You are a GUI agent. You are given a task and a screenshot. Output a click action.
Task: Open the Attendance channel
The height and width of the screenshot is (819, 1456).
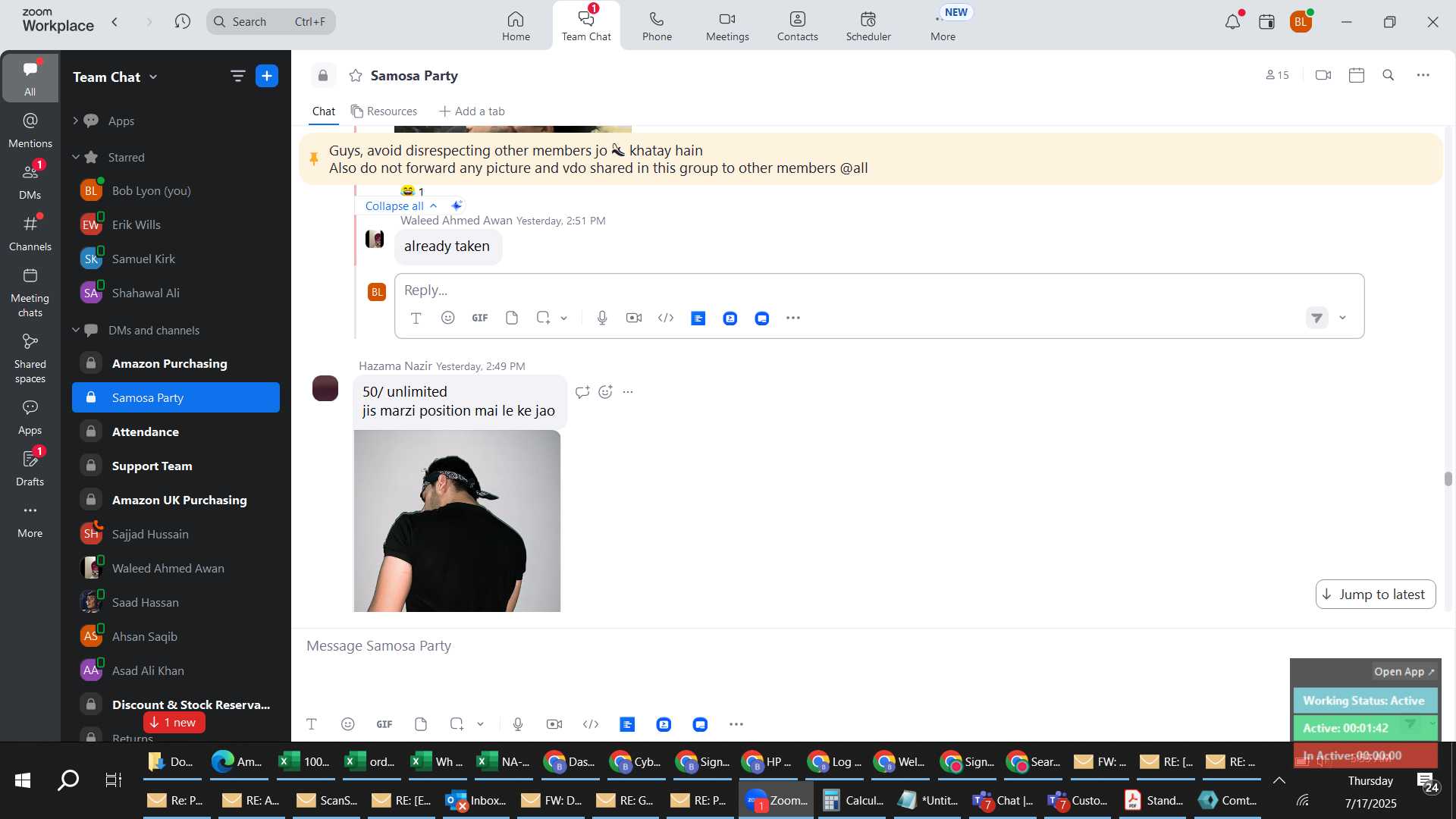coord(176,432)
